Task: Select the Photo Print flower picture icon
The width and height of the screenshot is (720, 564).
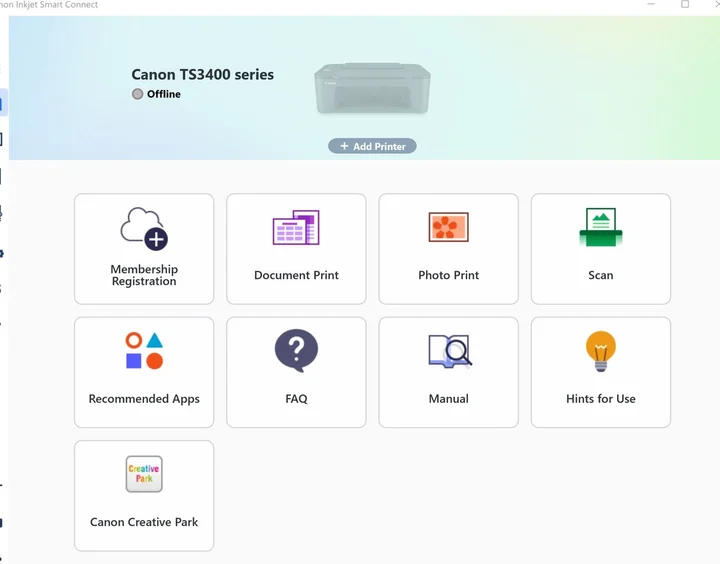Action: point(448,228)
